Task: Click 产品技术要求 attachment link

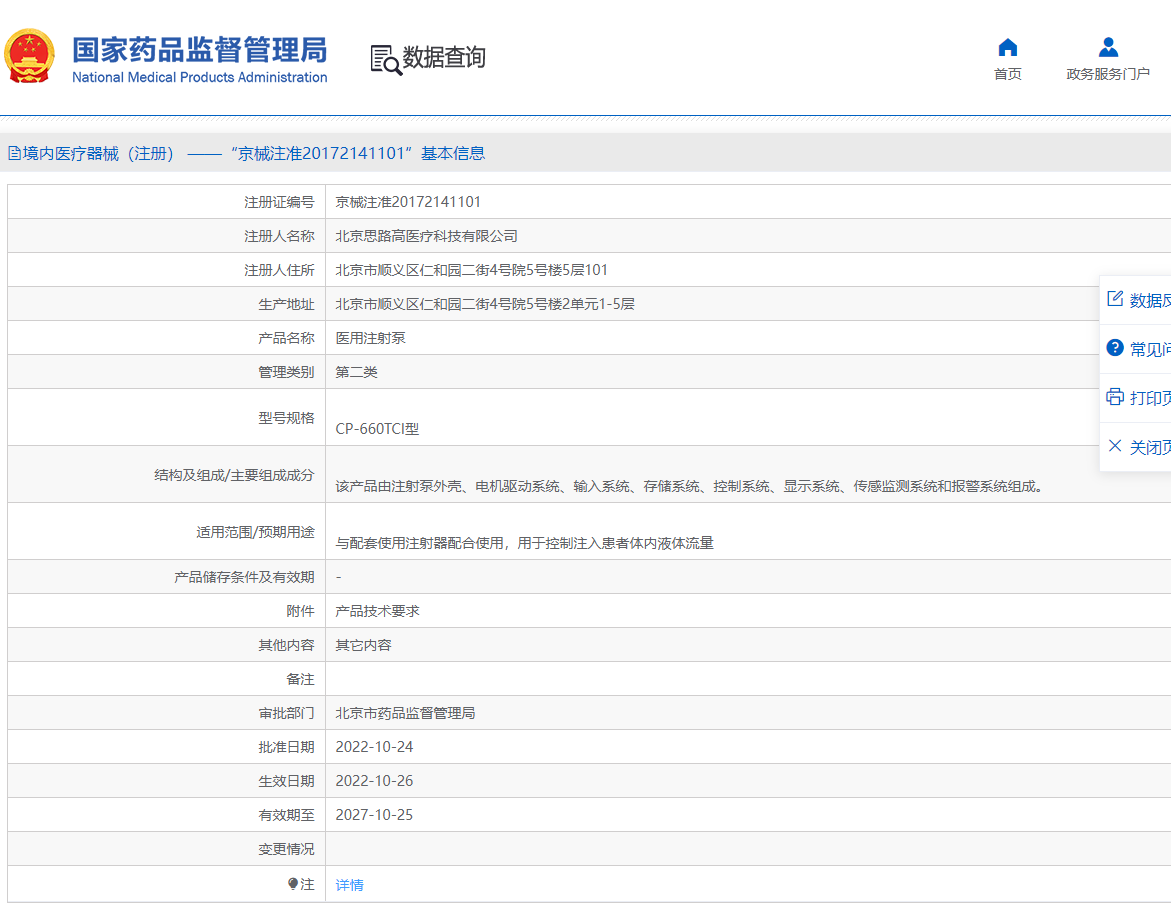Action: tap(377, 611)
